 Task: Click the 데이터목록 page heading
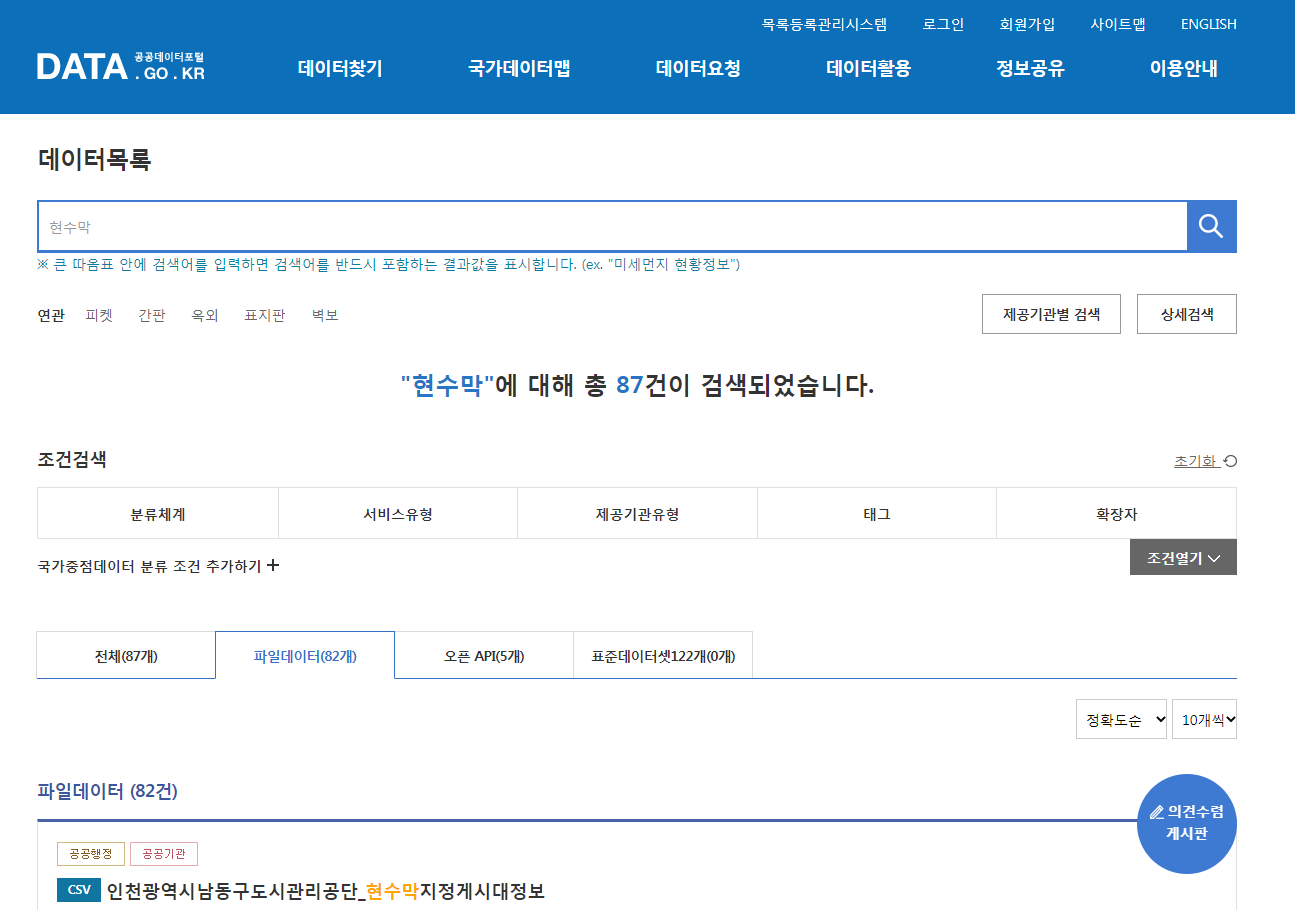(94, 159)
